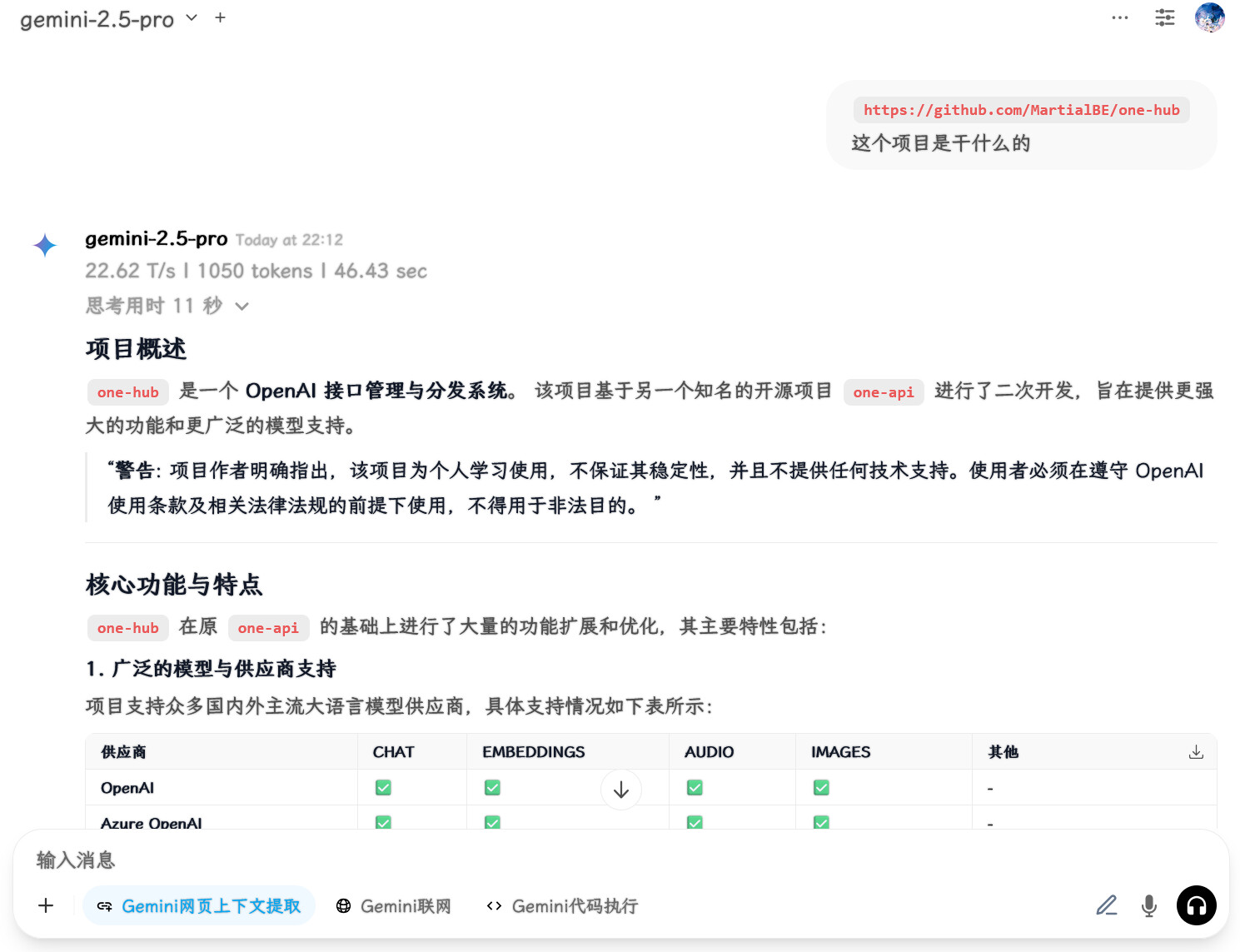Toggle Gemini网页上下文提取 tool
This screenshot has width=1240, height=952.
(199, 906)
